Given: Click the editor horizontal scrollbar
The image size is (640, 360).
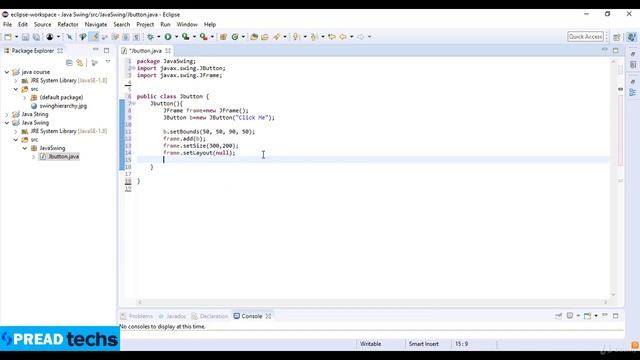Looking at the screenshot, I should click(x=372, y=302).
